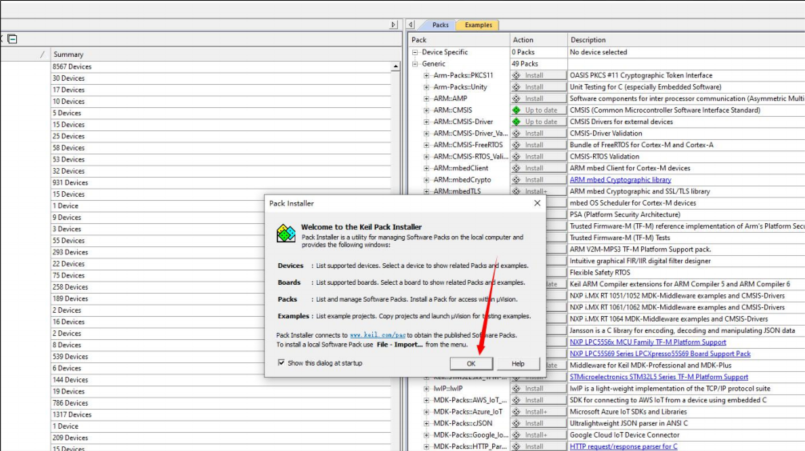Viewport: 805px width, 451px height.
Task: Open NXP LPC5556x MCU Family TF-M link
Action: (x=647, y=342)
